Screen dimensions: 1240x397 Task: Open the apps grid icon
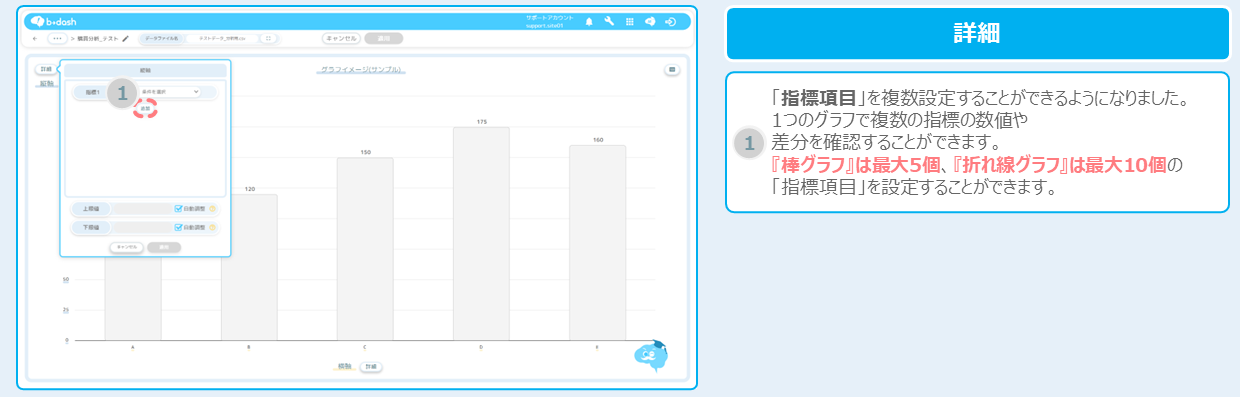tap(629, 21)
